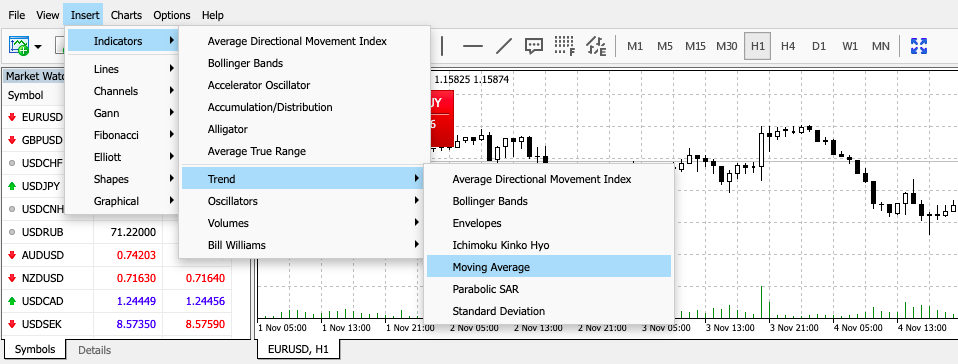Insert the Envelopes indicator
This screenshot has width=958, height=364.
click(x=549, y=223)
